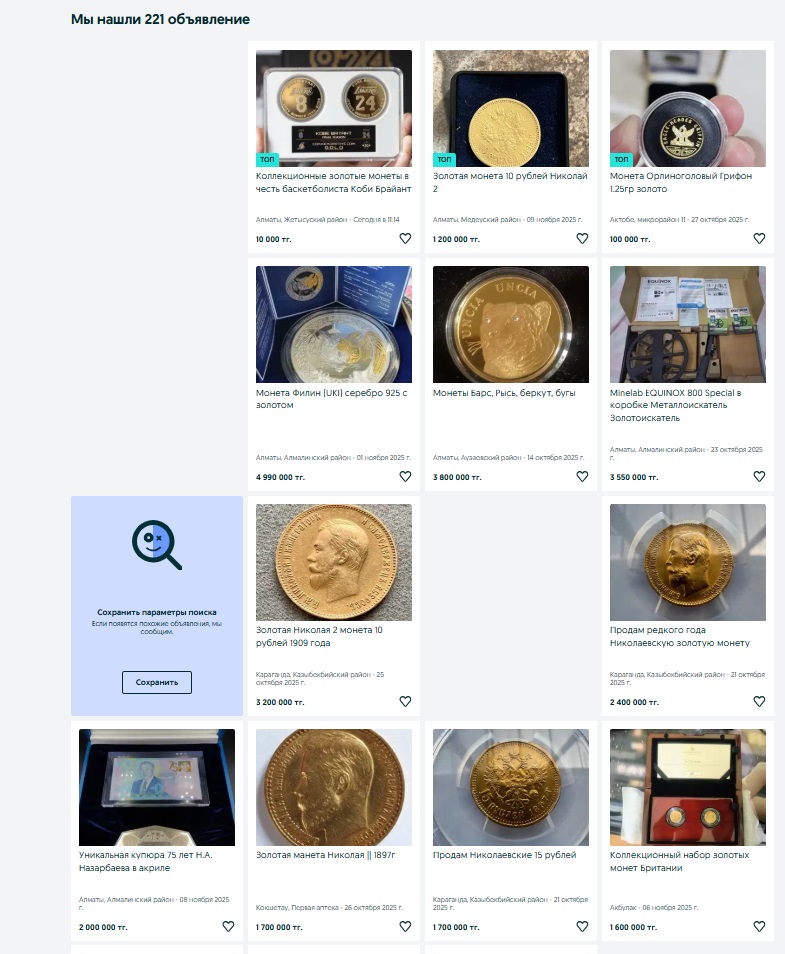785x954 pixels.
Task: Favorite the Nazarbayev 75 years banknote
Action: pyautogui.click(x=228, y=927)
